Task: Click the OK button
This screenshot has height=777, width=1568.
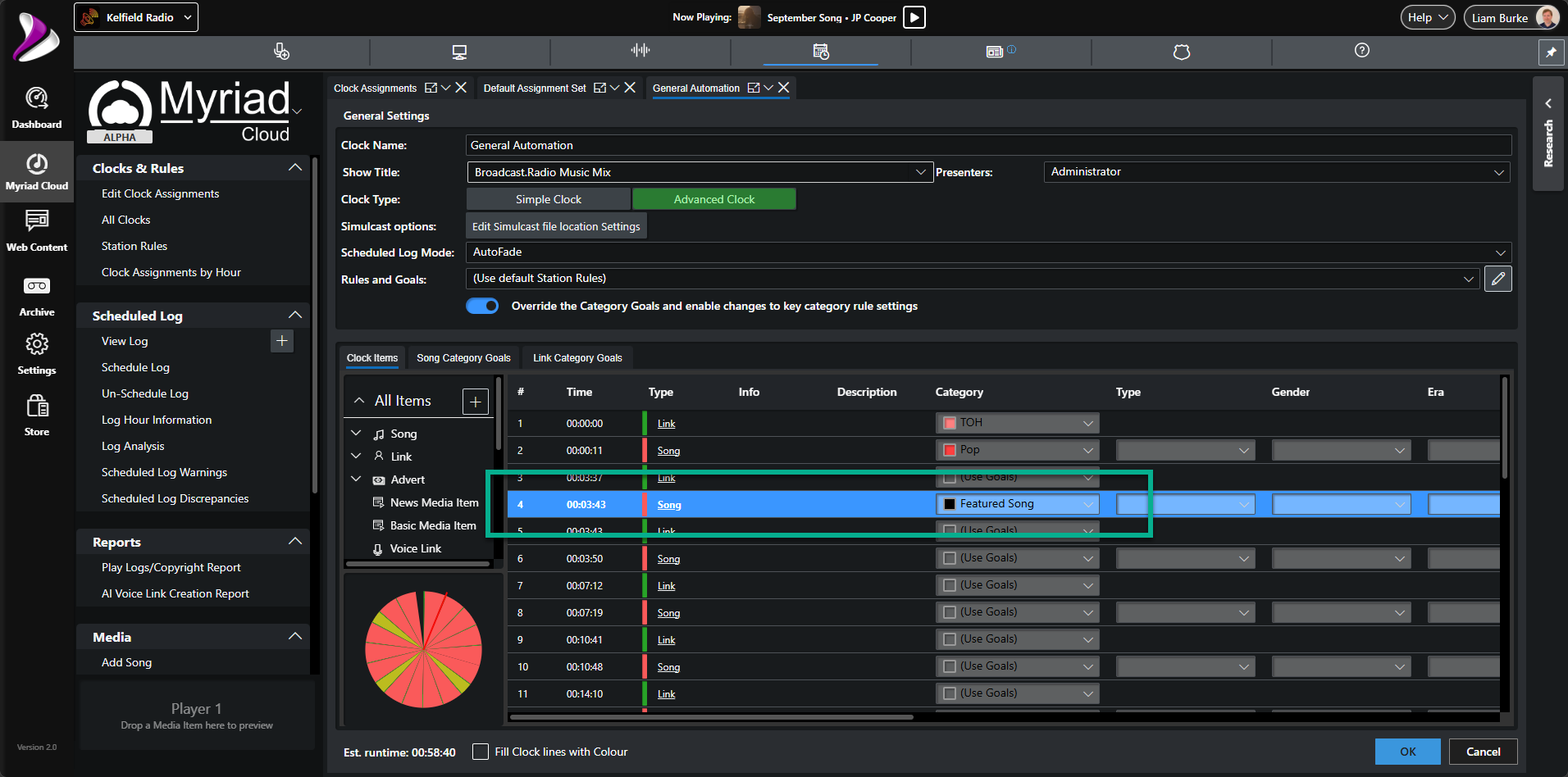Action: [1408, 752]
